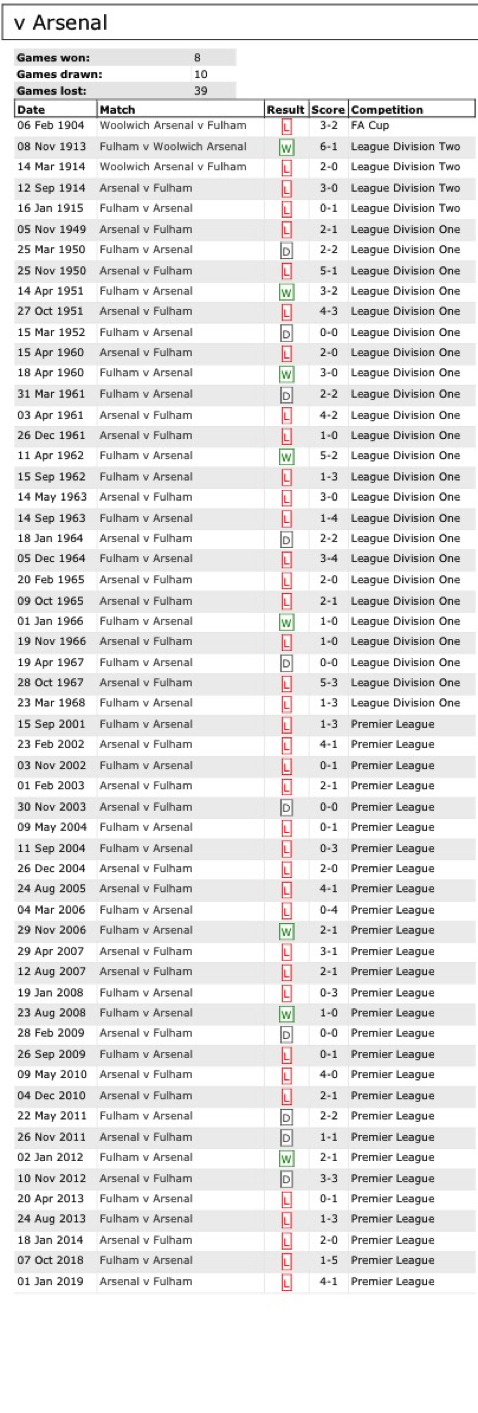Viewport: 478px width, 1413px height.
Task: Click the W result icon for 29 Nov 2006
Action: (286, 931)
